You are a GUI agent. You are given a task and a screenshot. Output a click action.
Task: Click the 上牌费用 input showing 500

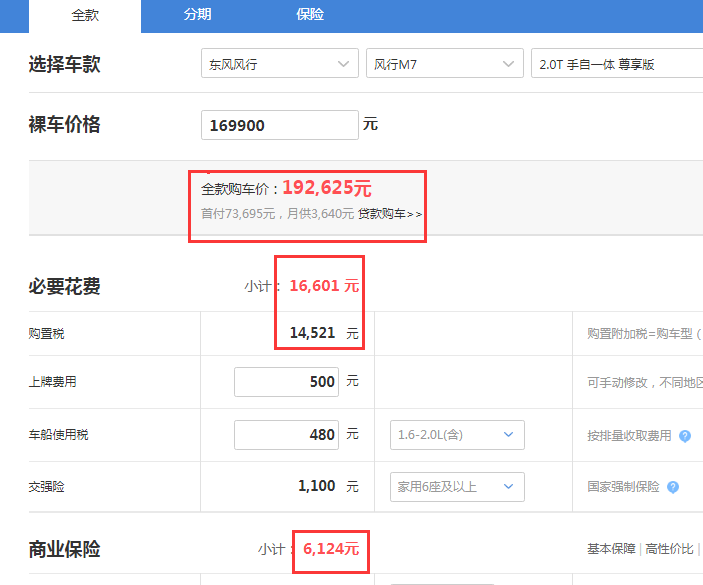click(x=286, y=382)
